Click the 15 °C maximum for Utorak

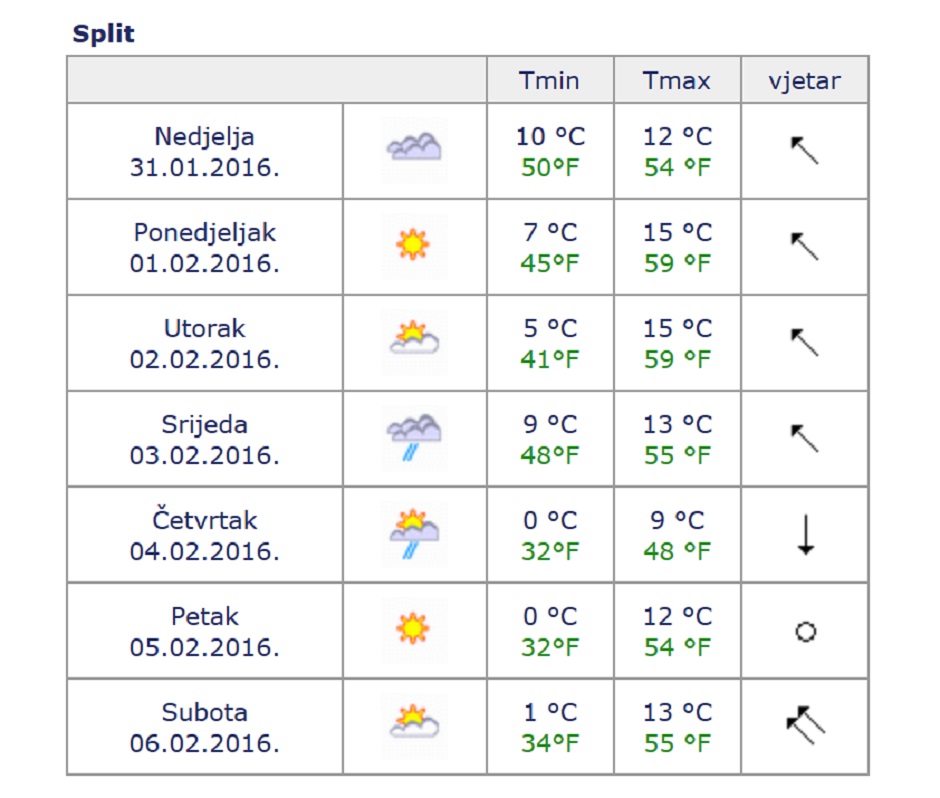[677, 328]
